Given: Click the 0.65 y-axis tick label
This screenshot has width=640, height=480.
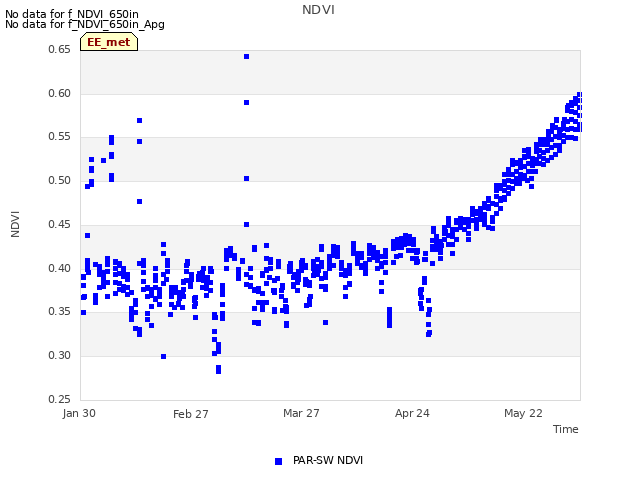Looking at the screenshot, I should pyautogui.click(x=60, y=49).
